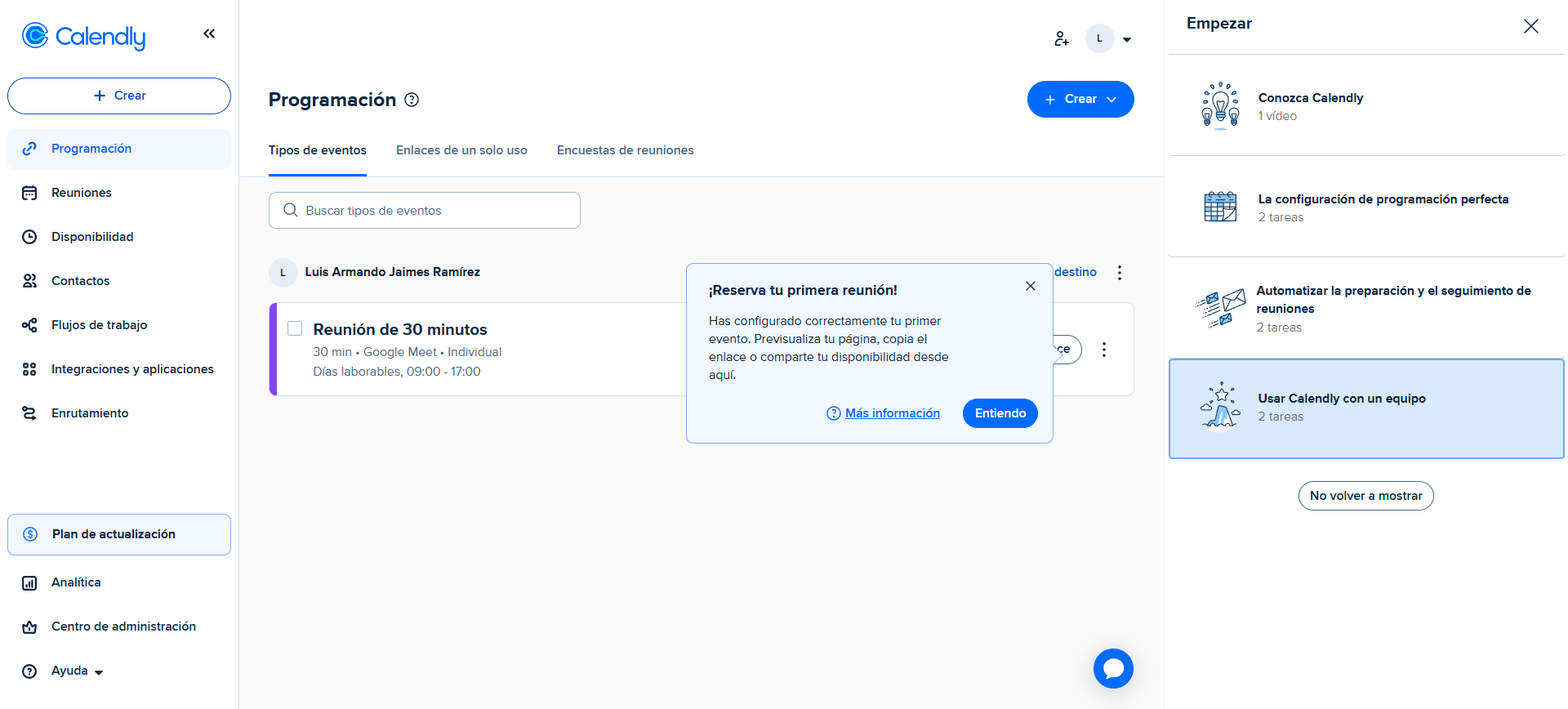Click the Contactos people icon
The height and width of the screenshot is (709, 1568).
pyautogui.click(x=29, y=281)
